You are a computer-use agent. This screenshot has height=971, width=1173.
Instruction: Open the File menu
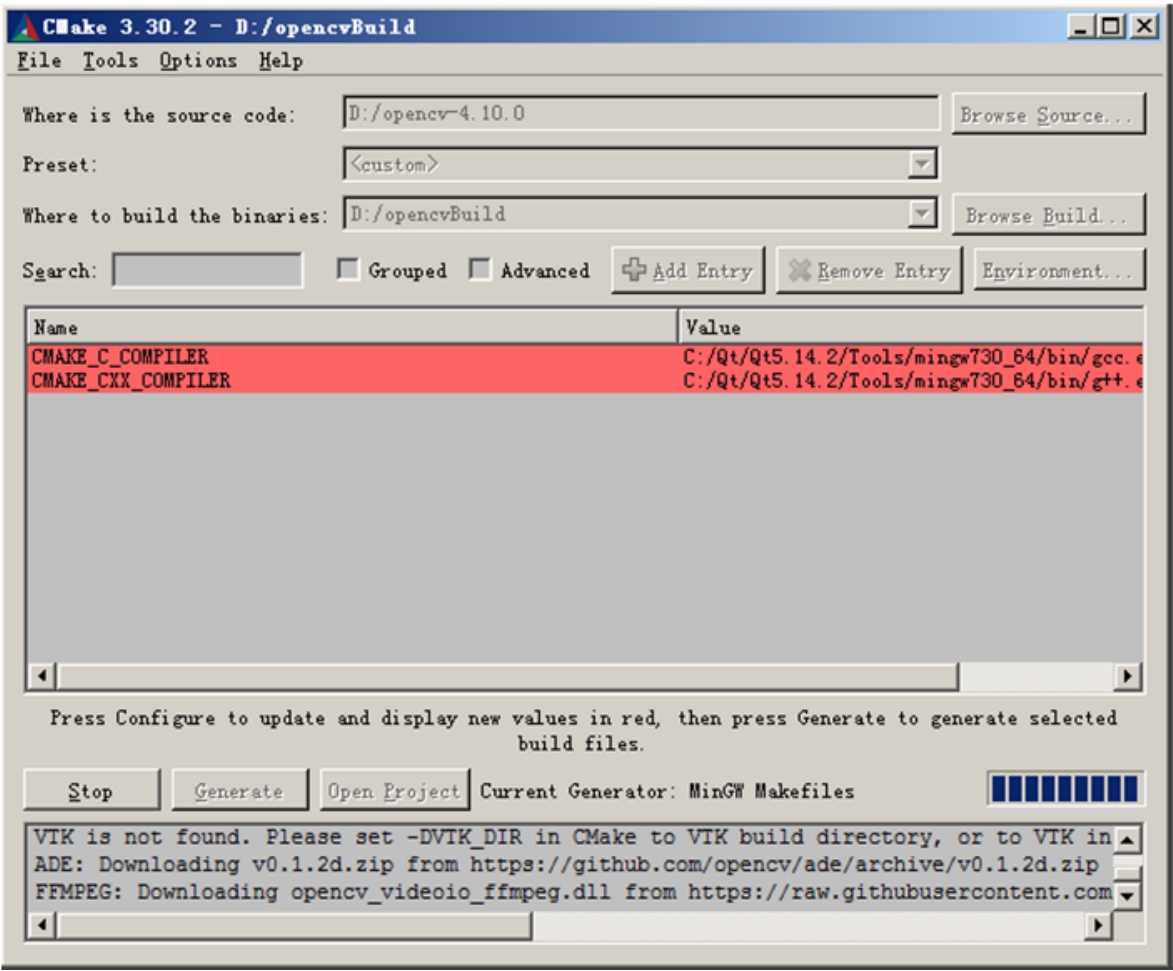point(40,61)
